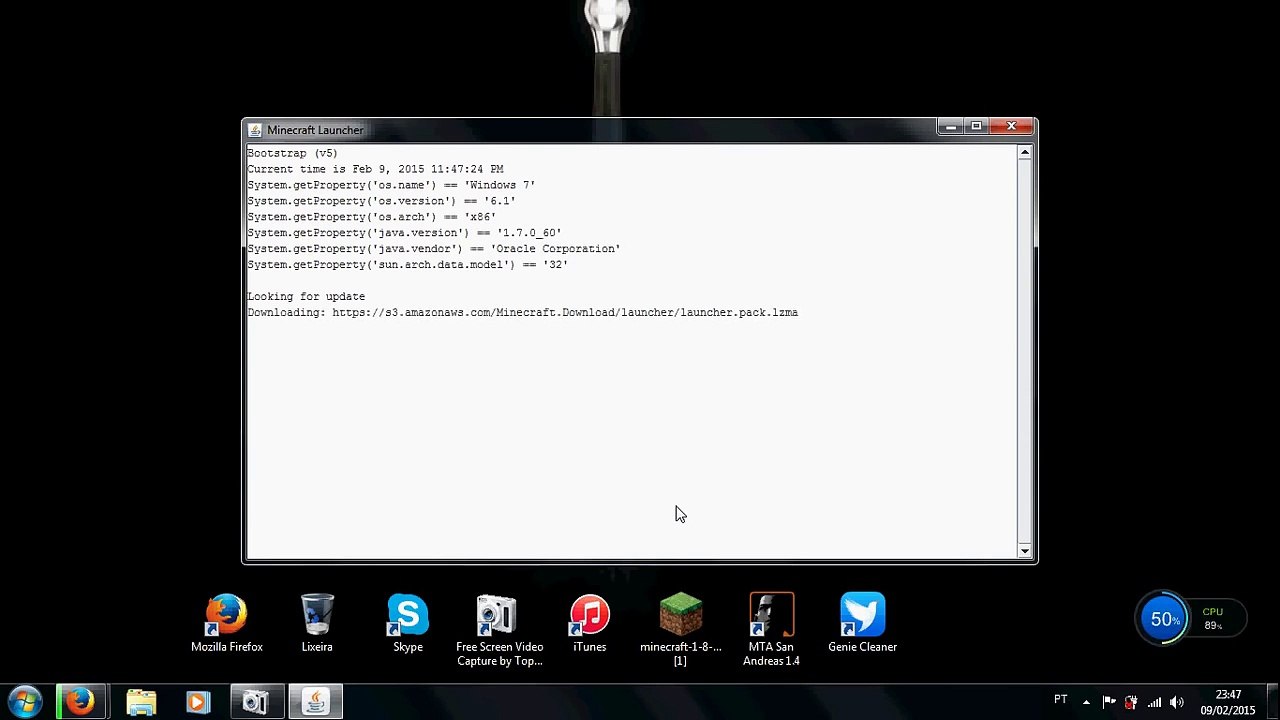Open the volume speaker tray icon
This screenshot has width=1280, height=720.
coord(1177,702)
